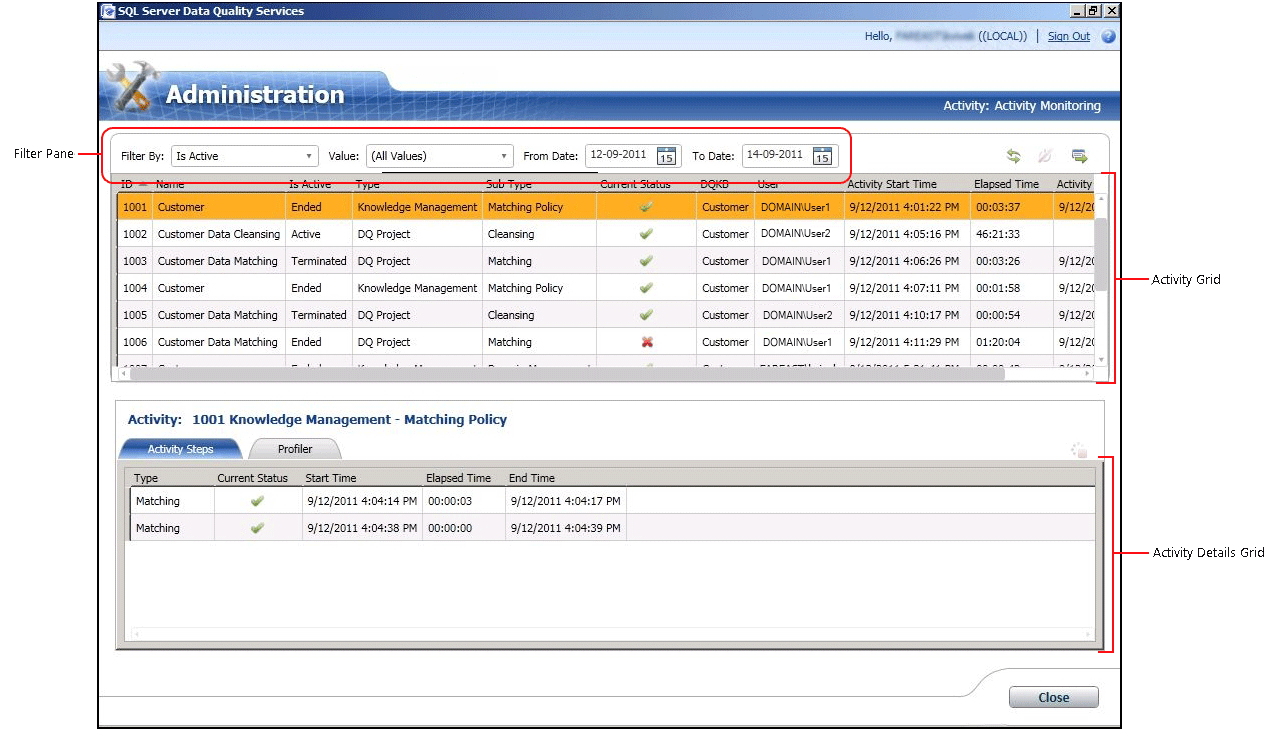Open the Export activities icon
Viewport: 1265px width, 730px height.
pos(1078,156)
